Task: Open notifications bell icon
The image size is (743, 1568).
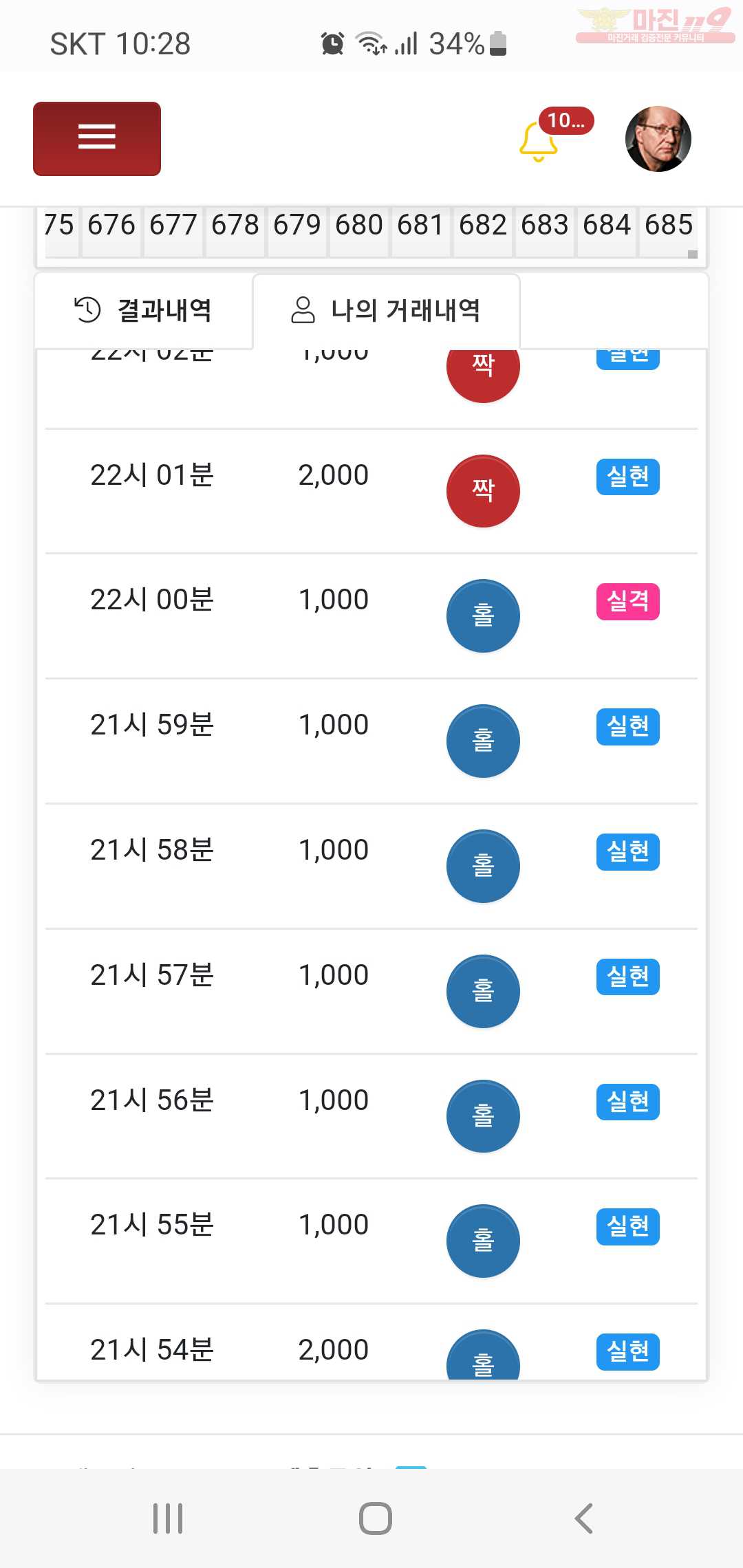Action: pyautogui.click(x=538, y=142)
